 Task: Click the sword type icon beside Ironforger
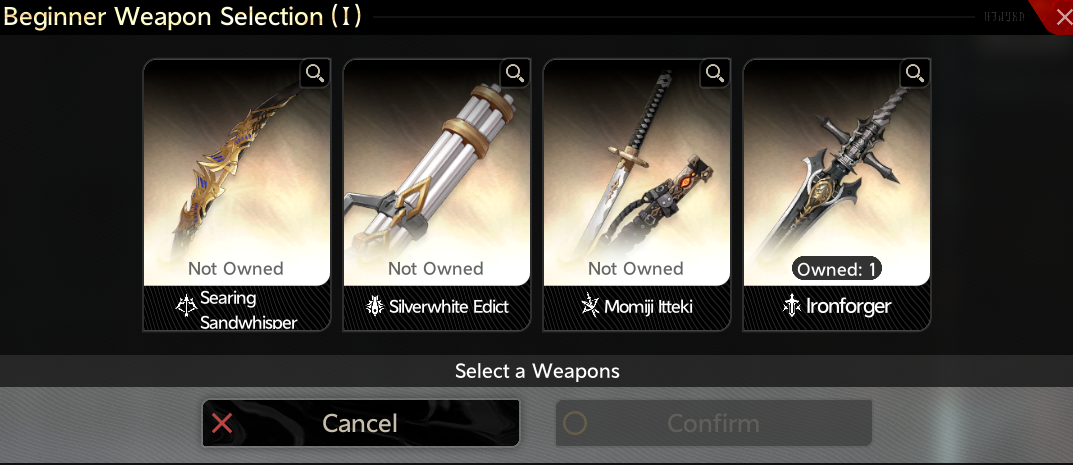click(x=792, y=306)
